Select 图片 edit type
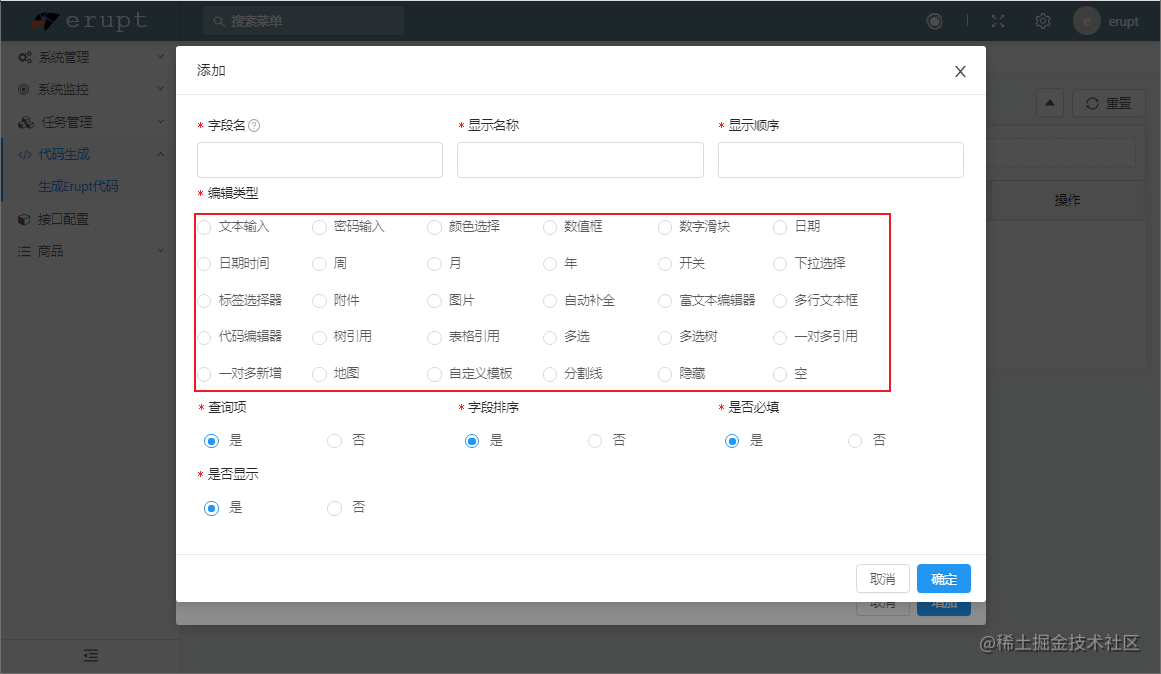1161x674 pixels. coord(435,301)
